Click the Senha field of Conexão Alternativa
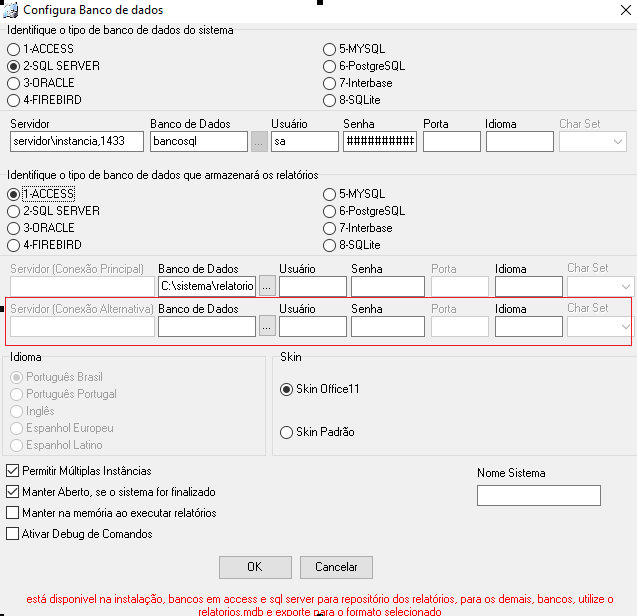 (x=388, y=326)
